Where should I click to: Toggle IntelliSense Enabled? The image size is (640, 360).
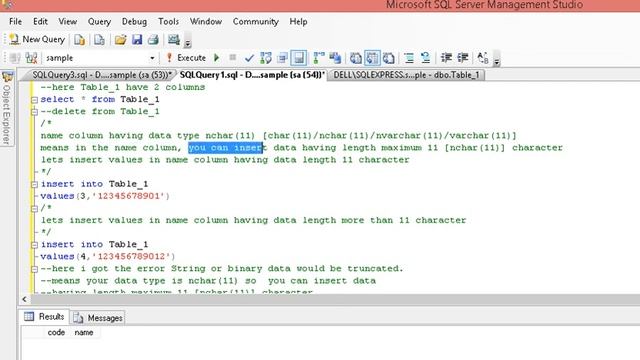click(x=299, y=58)
